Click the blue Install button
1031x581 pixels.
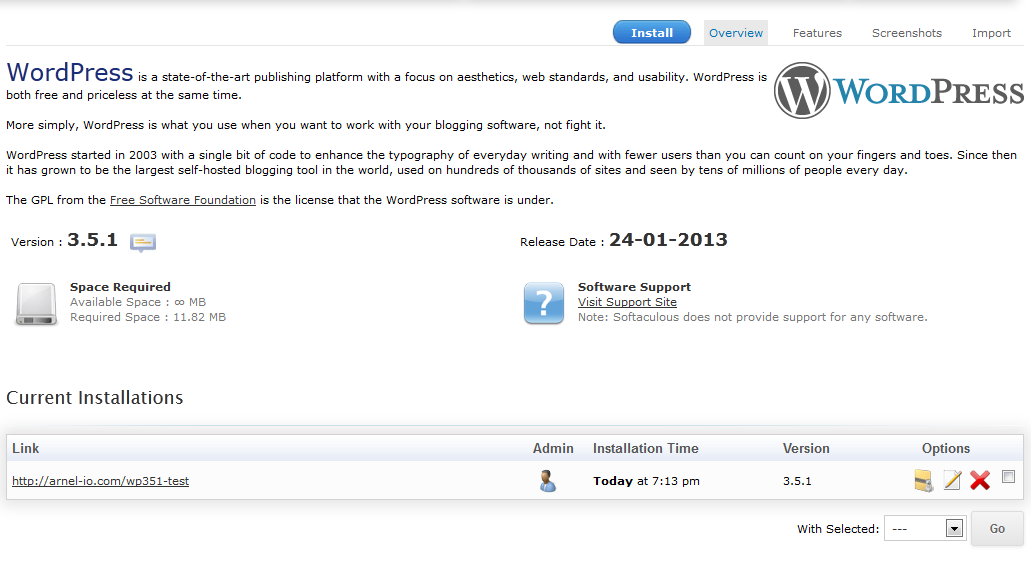pyautogui.click(x=651, y=33)
